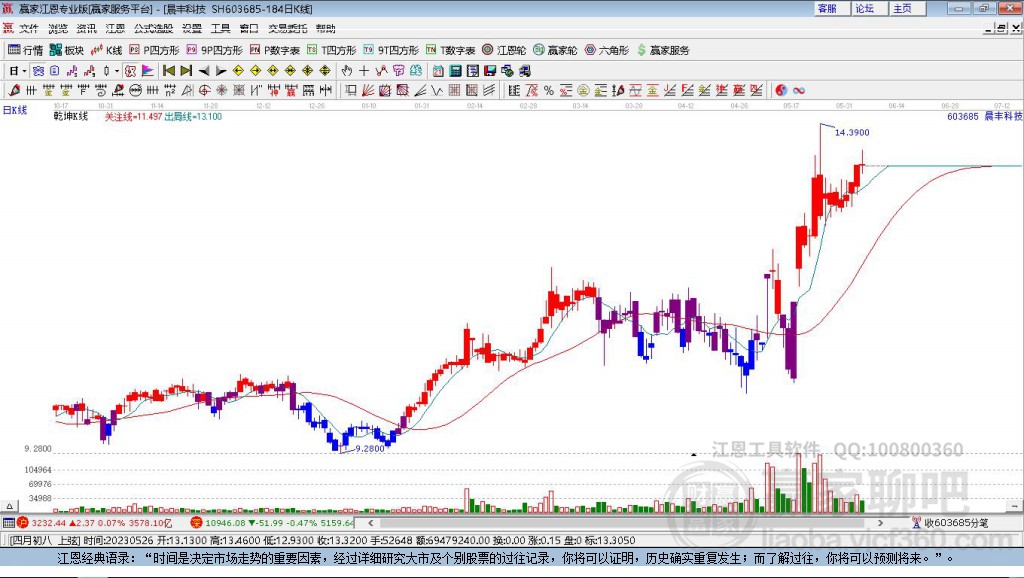Open the P四方形 tool
Image resolution: width=1024 pixels, height=578 pixels.
tap(153, 50)
